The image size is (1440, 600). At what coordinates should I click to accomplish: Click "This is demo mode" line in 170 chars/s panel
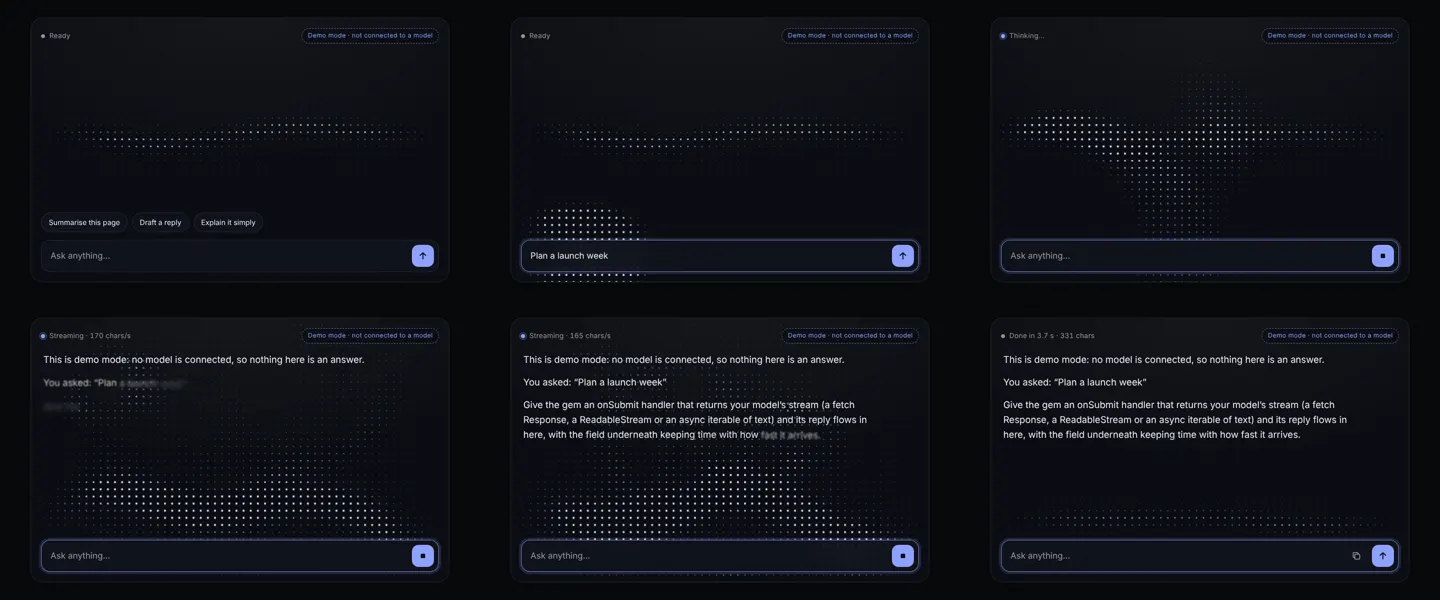point(204,360)
